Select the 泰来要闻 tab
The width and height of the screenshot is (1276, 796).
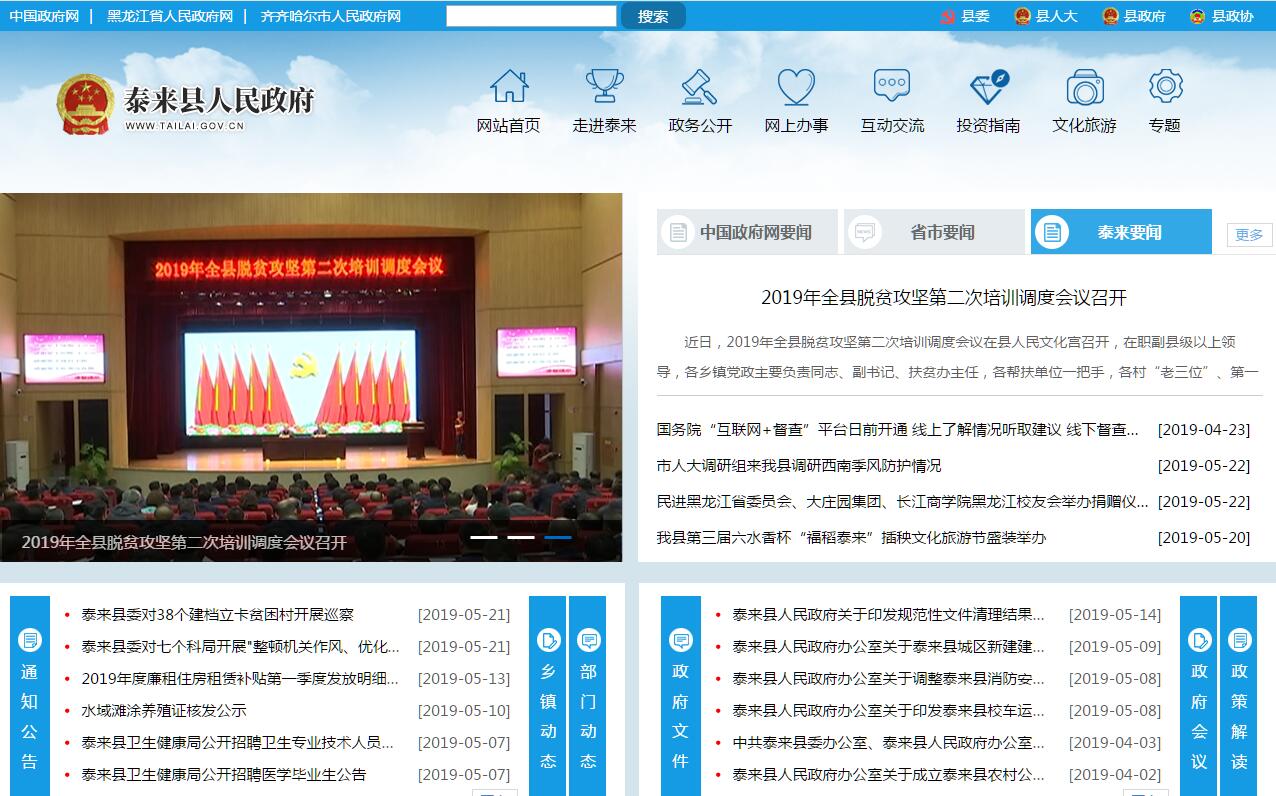[x=1121, y=232]
